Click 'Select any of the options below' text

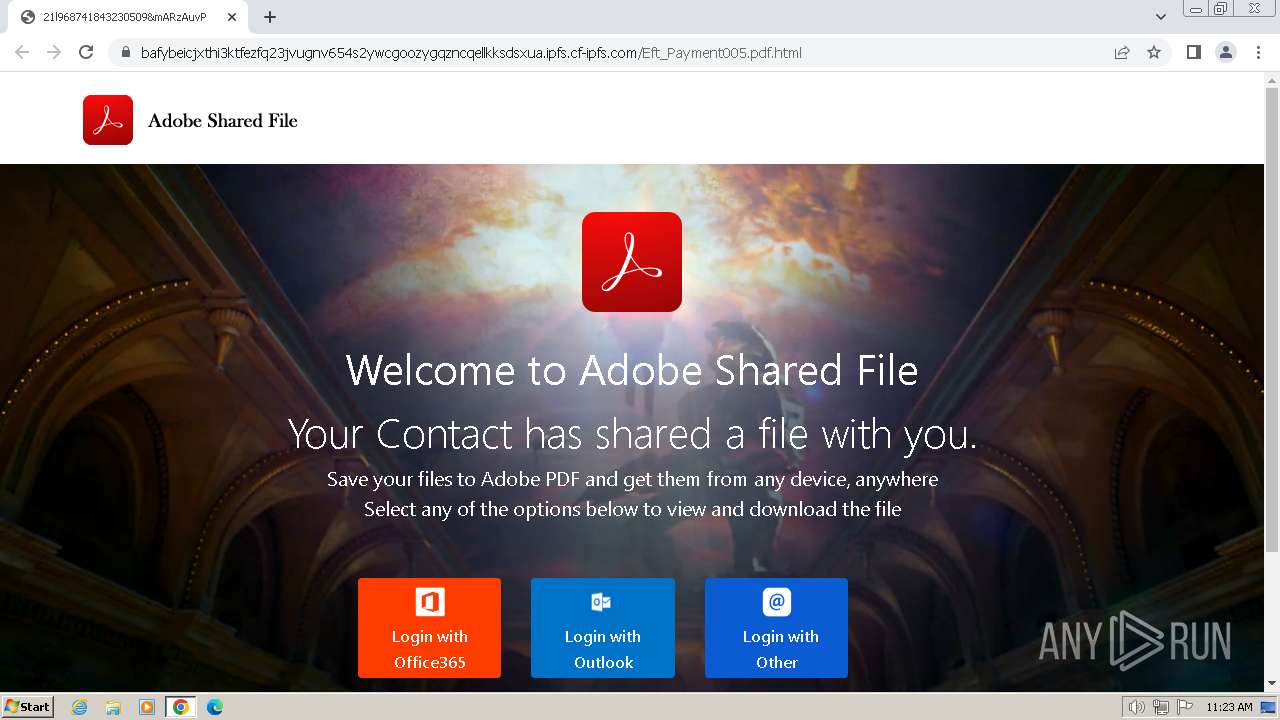[632, 509]
